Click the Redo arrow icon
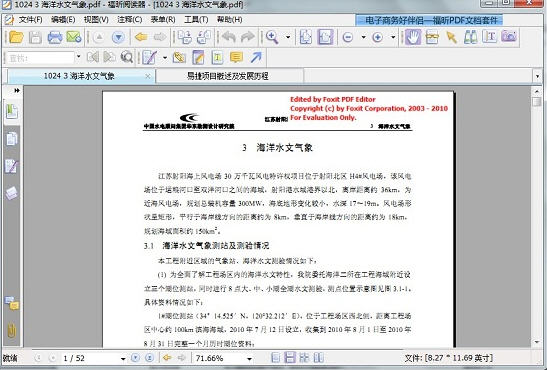This screenshot has width=547, height=370. coord(248,37)
